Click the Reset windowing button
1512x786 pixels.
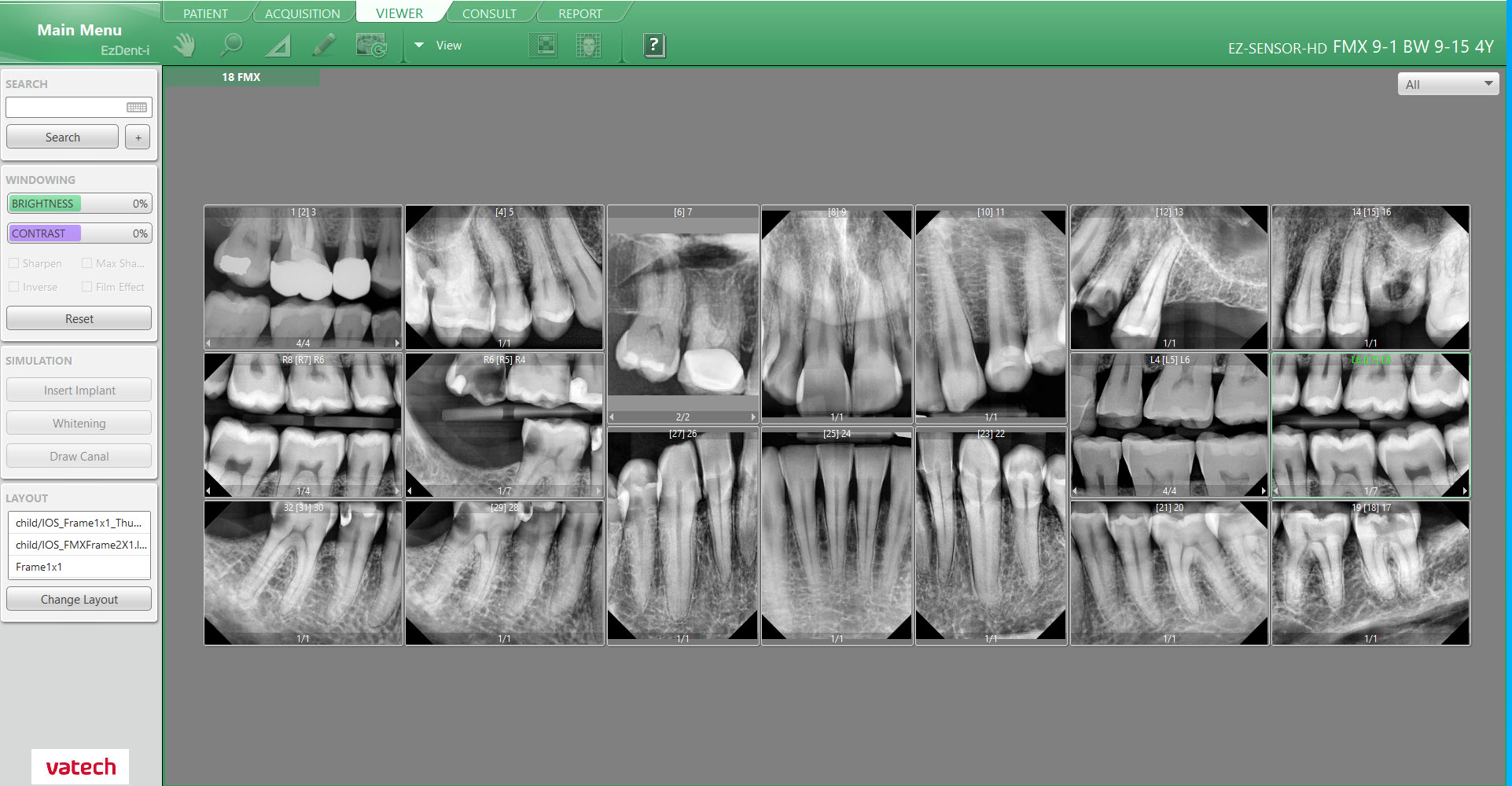pos(79,318)
